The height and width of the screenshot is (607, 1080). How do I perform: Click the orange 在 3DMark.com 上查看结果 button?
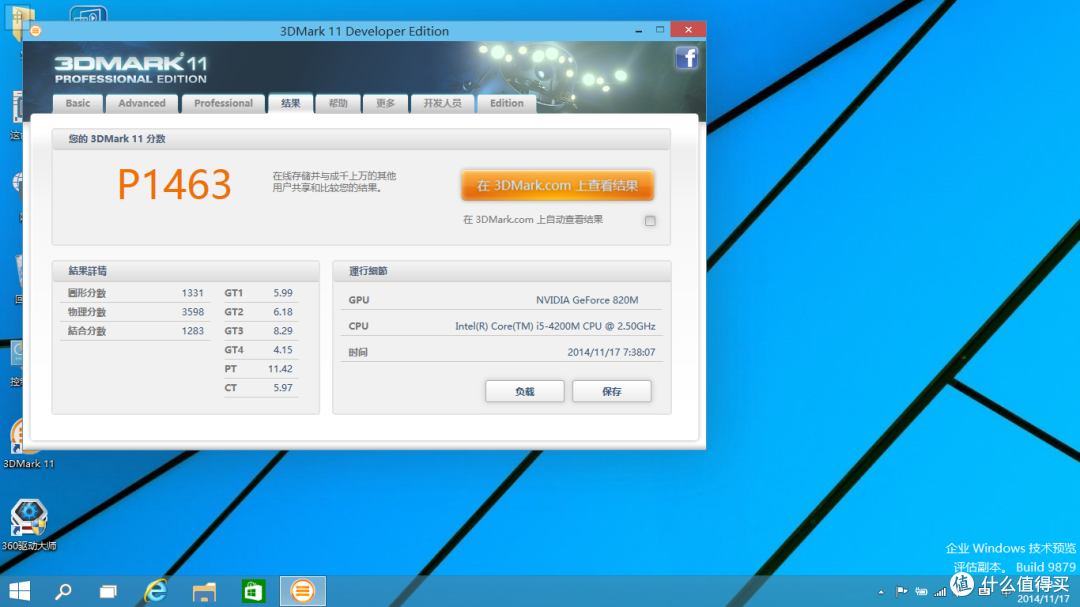click(x=557, y=185)
